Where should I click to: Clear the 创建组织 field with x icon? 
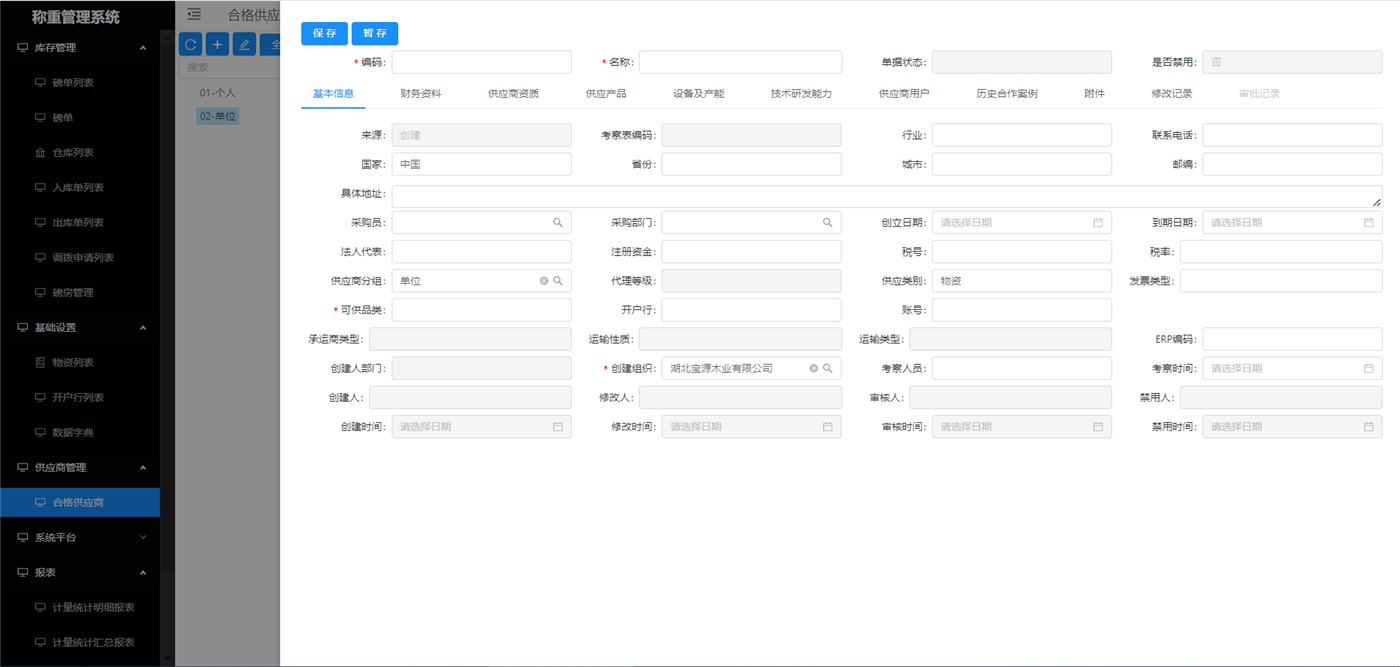click(814, 368)
